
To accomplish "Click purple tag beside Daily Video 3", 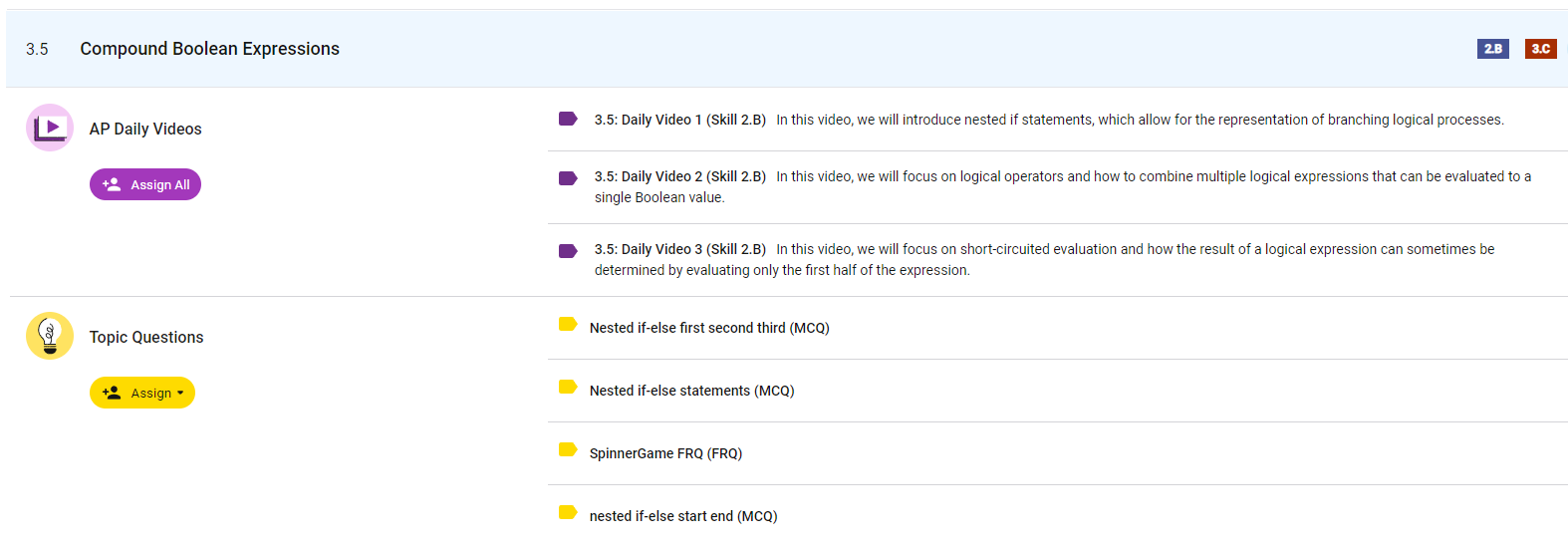I will pos(568,250).
